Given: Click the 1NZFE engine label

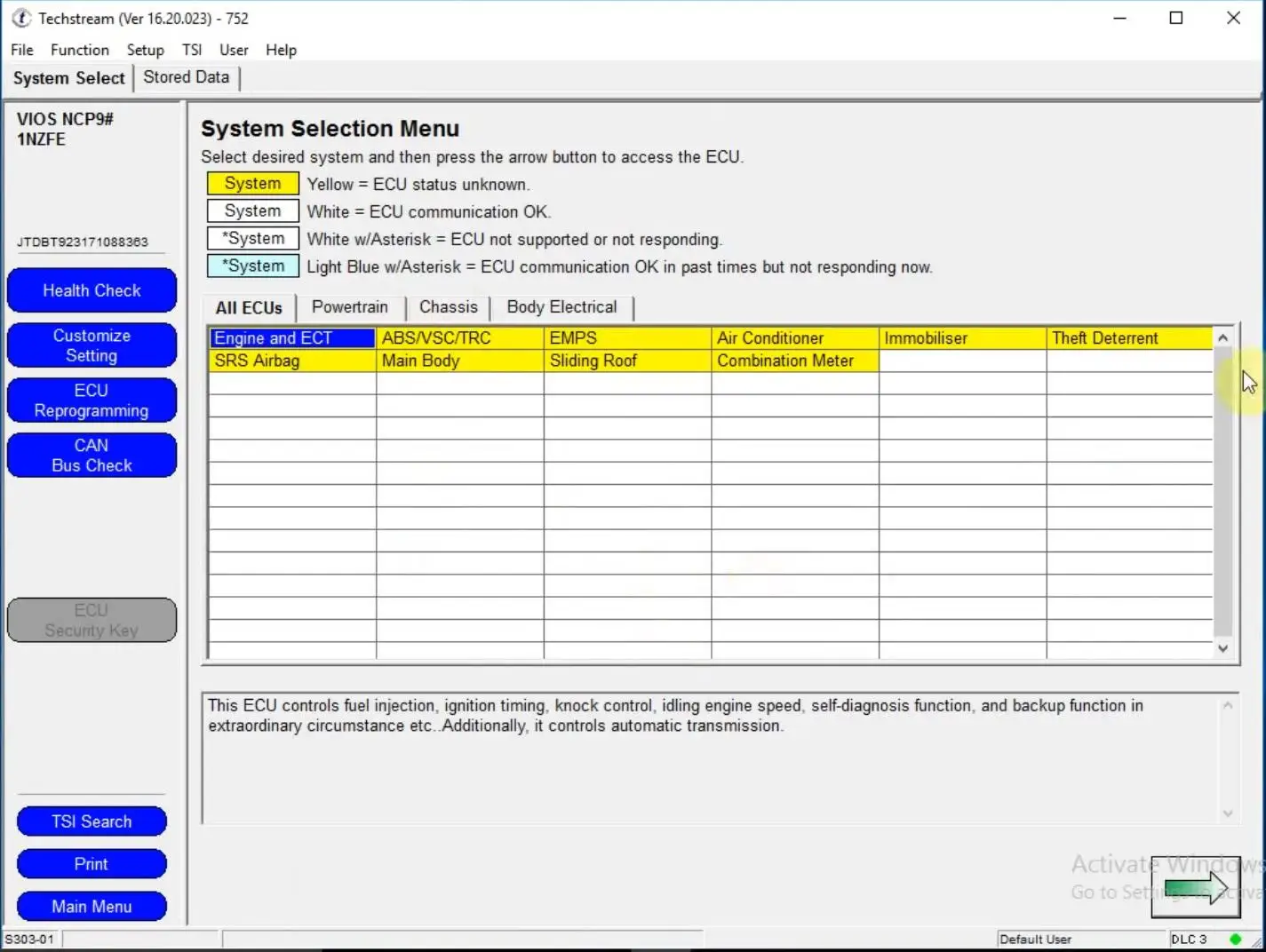Looking at the screenshot, I should [x=41, y=139].
